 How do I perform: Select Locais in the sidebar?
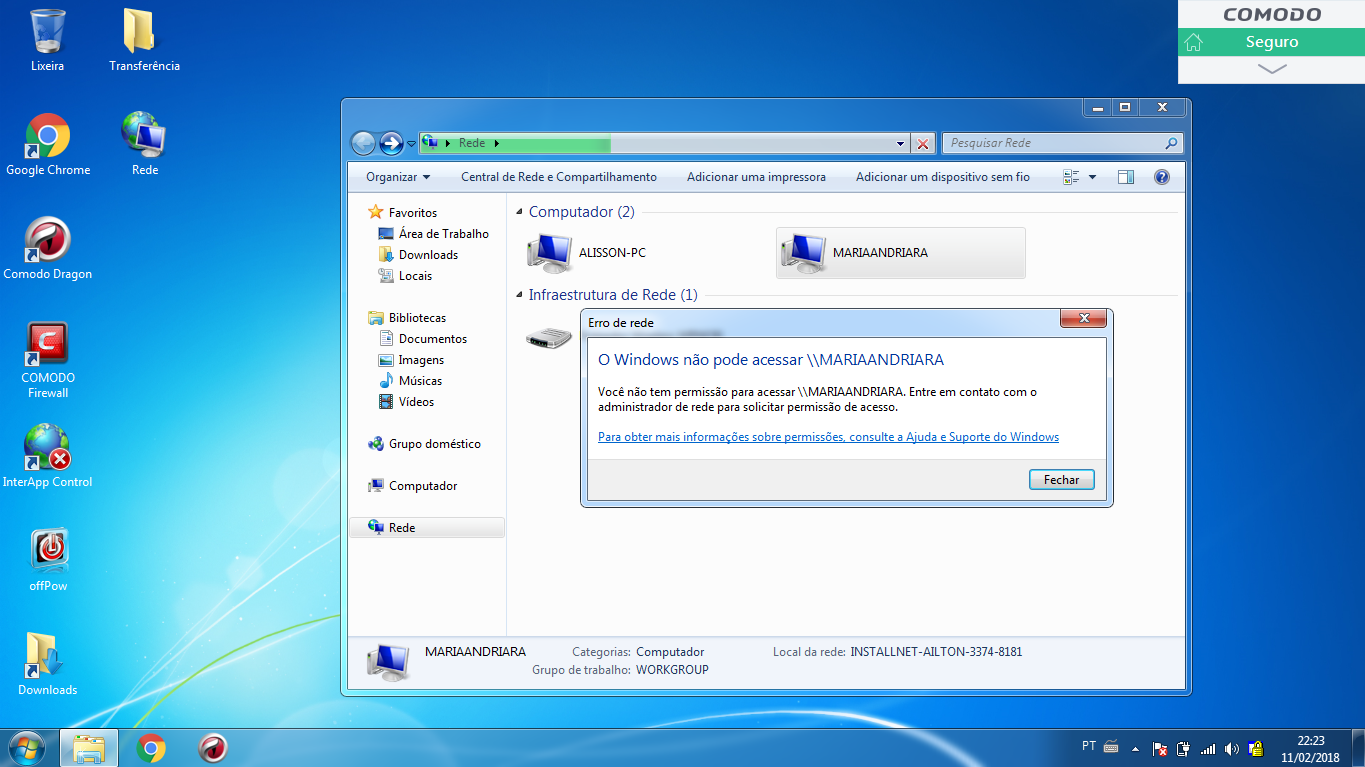[405, 275]
